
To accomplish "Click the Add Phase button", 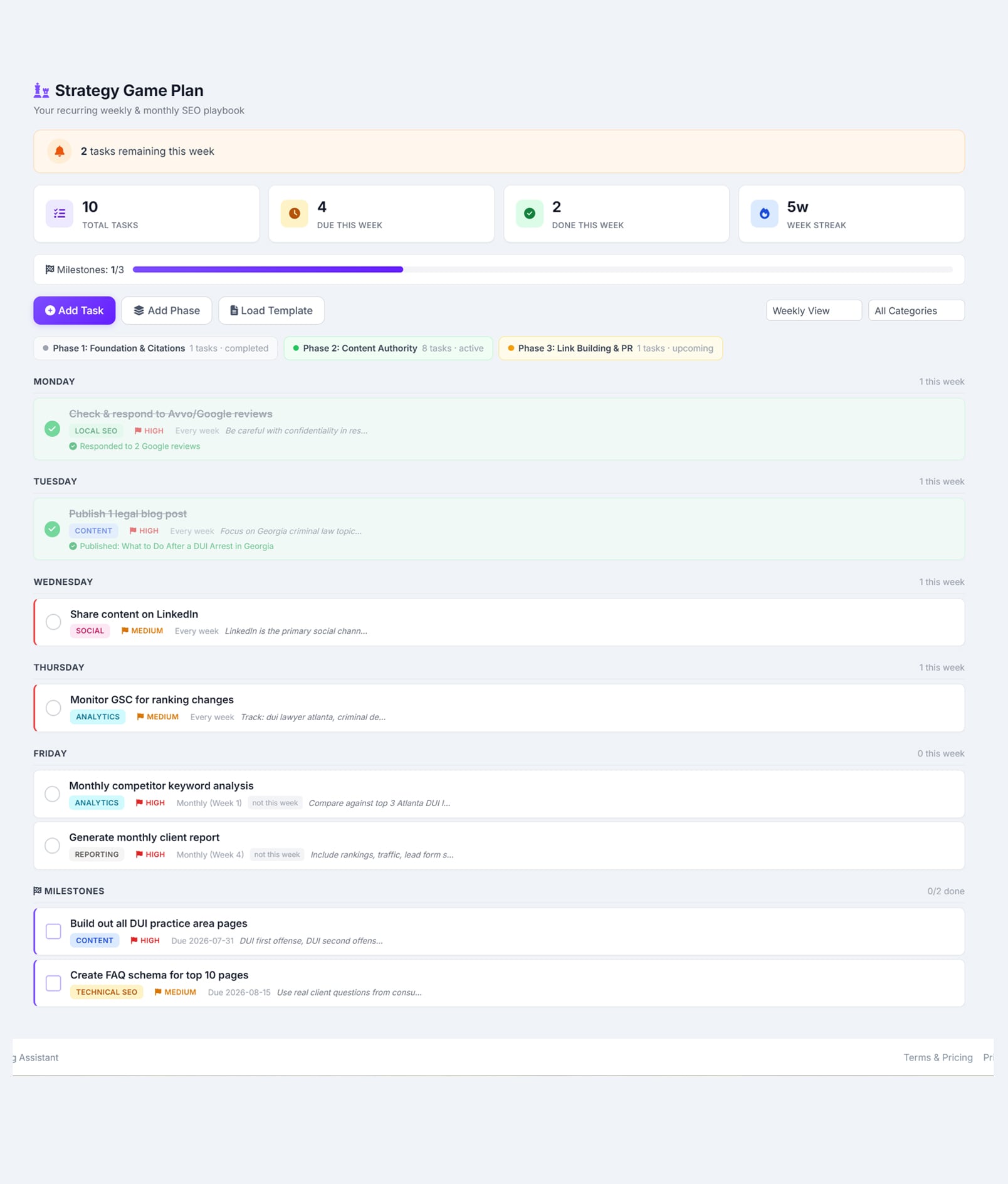I will click(167, 310).
